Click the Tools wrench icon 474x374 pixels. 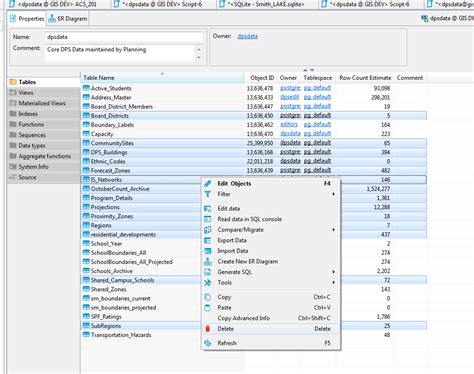click(208, 283)
